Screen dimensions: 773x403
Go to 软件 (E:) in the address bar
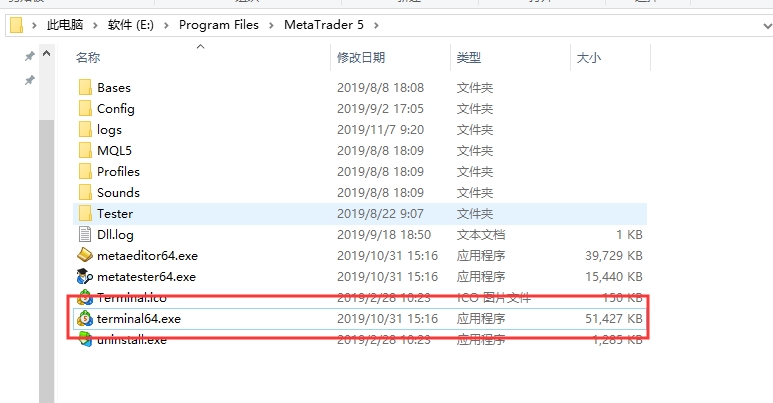click(131, 25)
